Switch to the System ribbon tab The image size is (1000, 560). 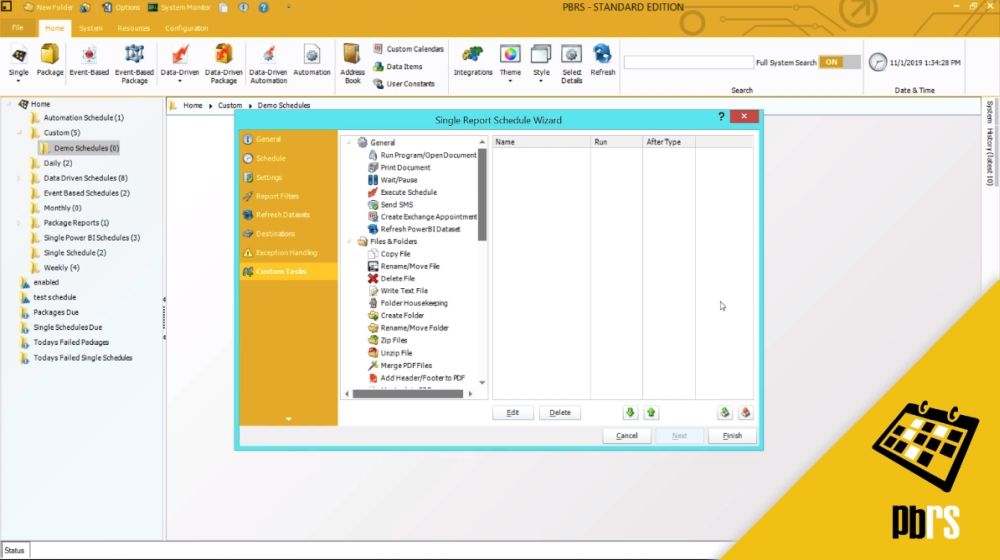91,28
